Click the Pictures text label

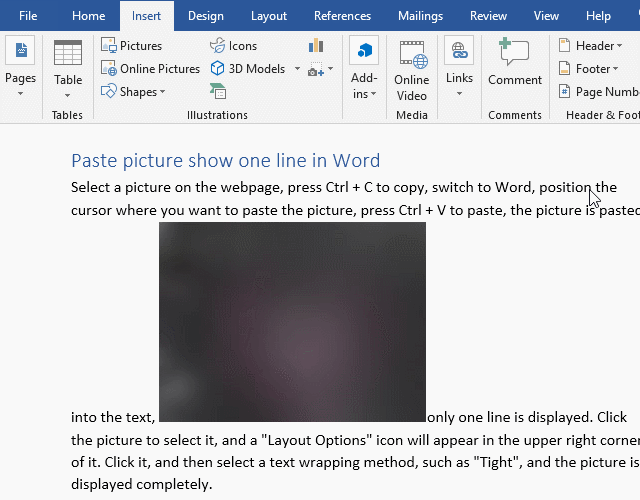coord(141,46)
